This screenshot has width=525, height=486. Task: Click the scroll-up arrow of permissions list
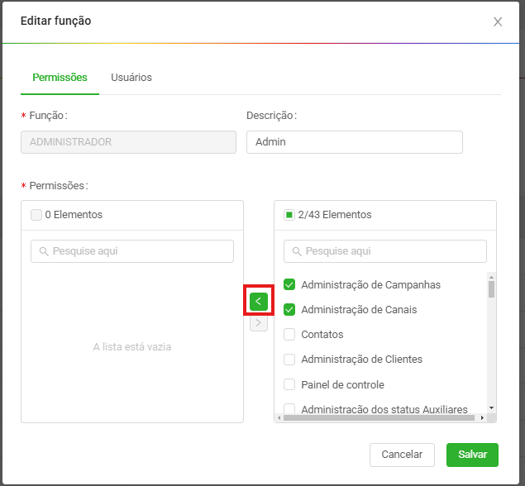[x=491, y=277]
